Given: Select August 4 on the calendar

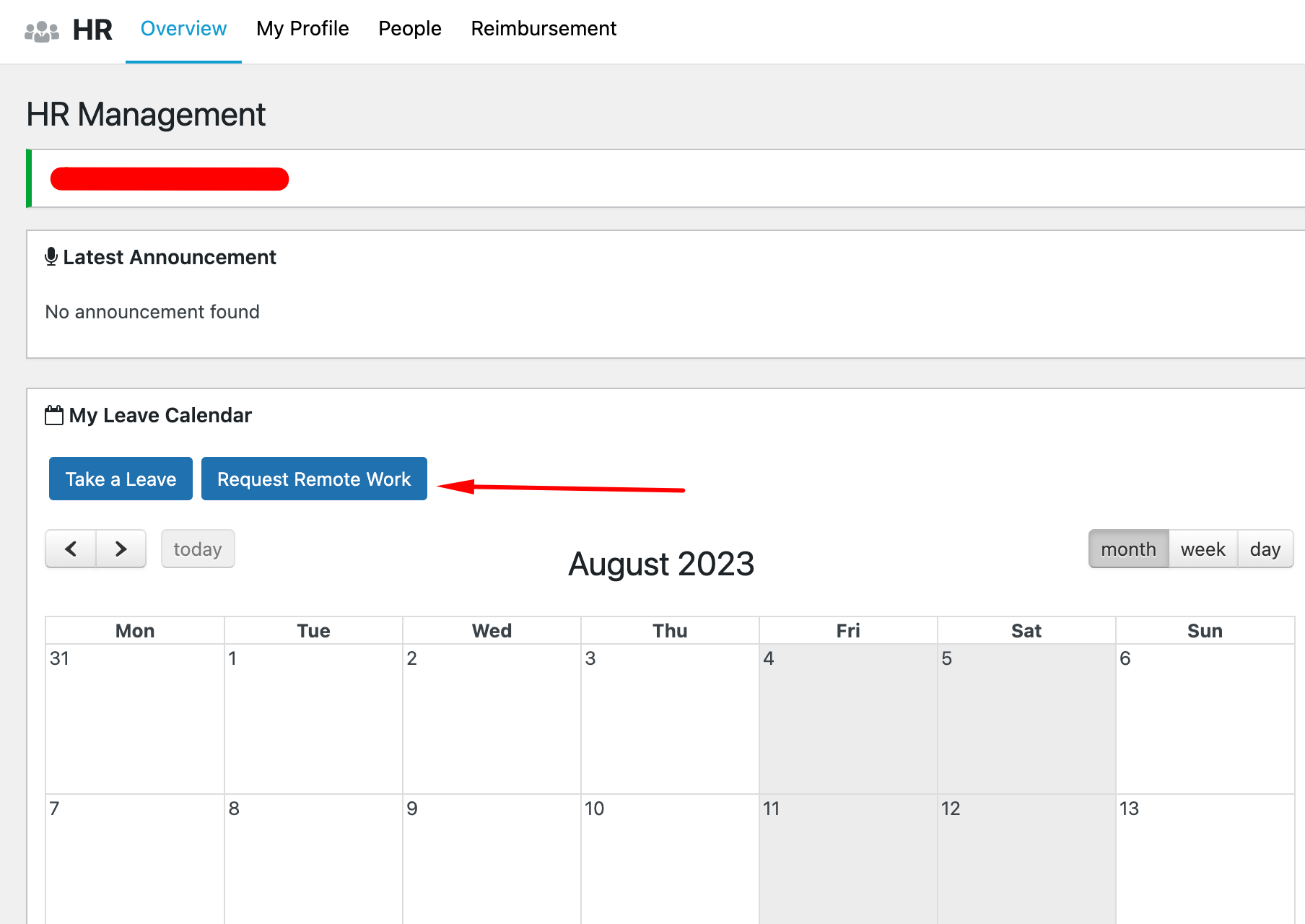Looking at the screenshot, I should pos(847,718).
